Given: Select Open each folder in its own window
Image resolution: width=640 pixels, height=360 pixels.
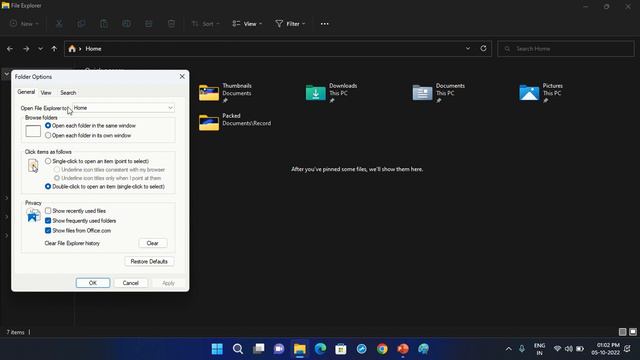Looking at the screenshot, I should tap(48, 135).
